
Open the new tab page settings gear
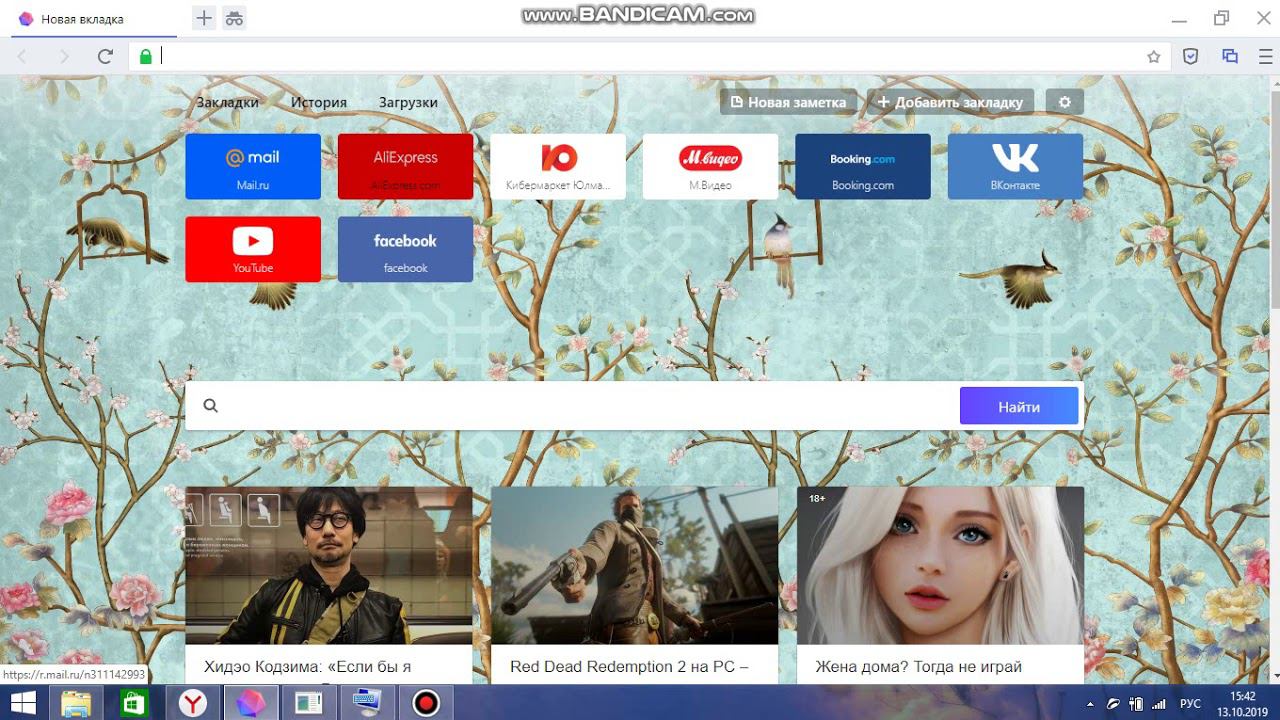(1064, 102)
